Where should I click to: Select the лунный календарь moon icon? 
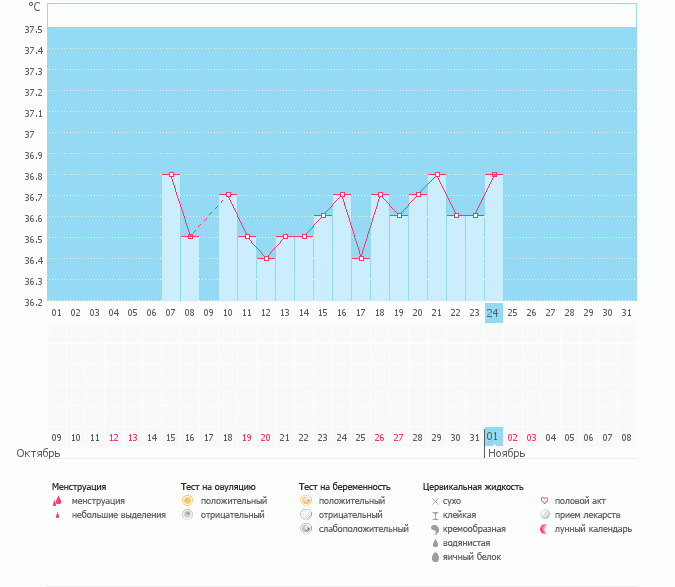[x=544, y=529]
